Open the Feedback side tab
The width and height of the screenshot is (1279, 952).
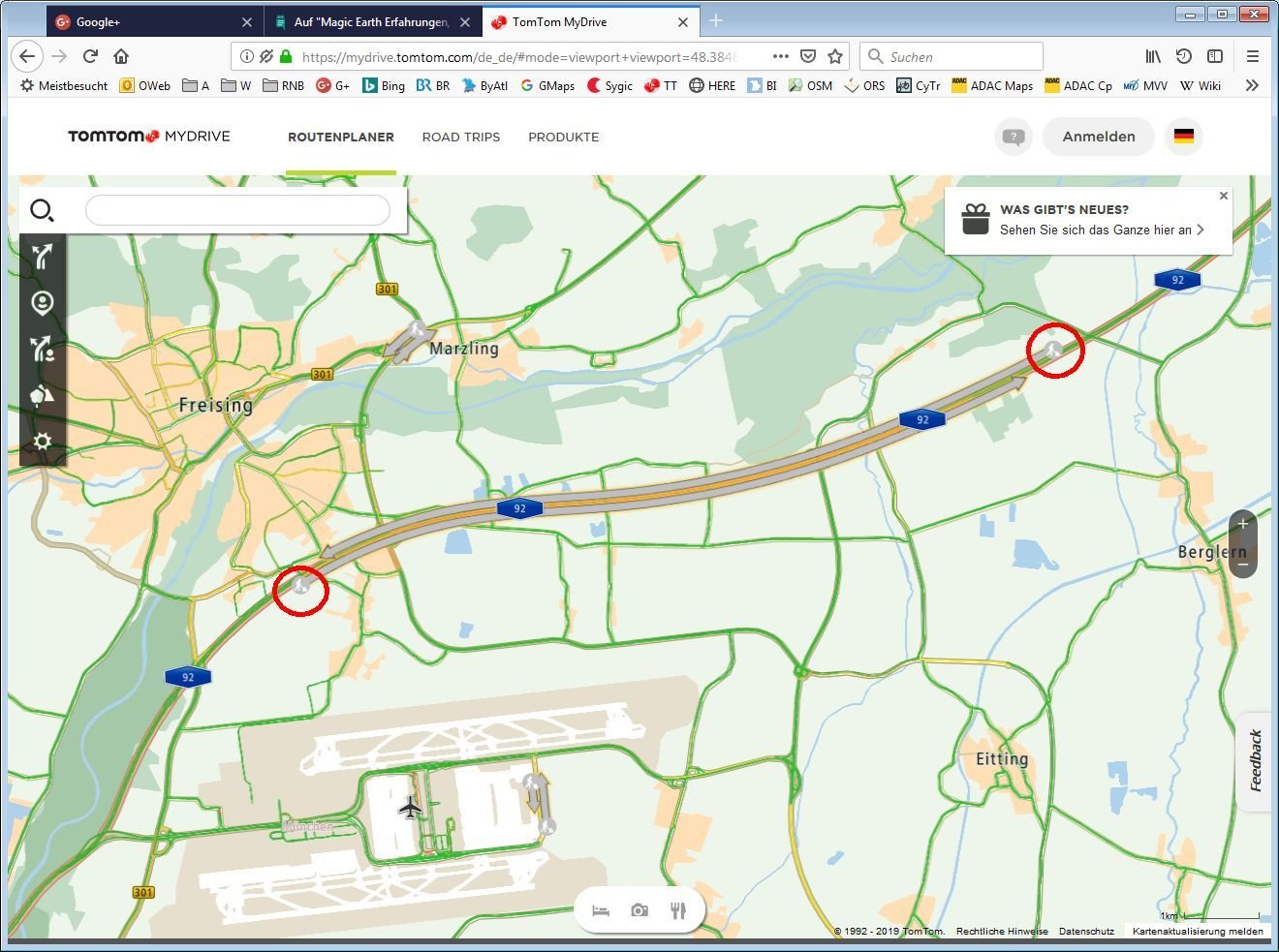[x=1256, y=760]
